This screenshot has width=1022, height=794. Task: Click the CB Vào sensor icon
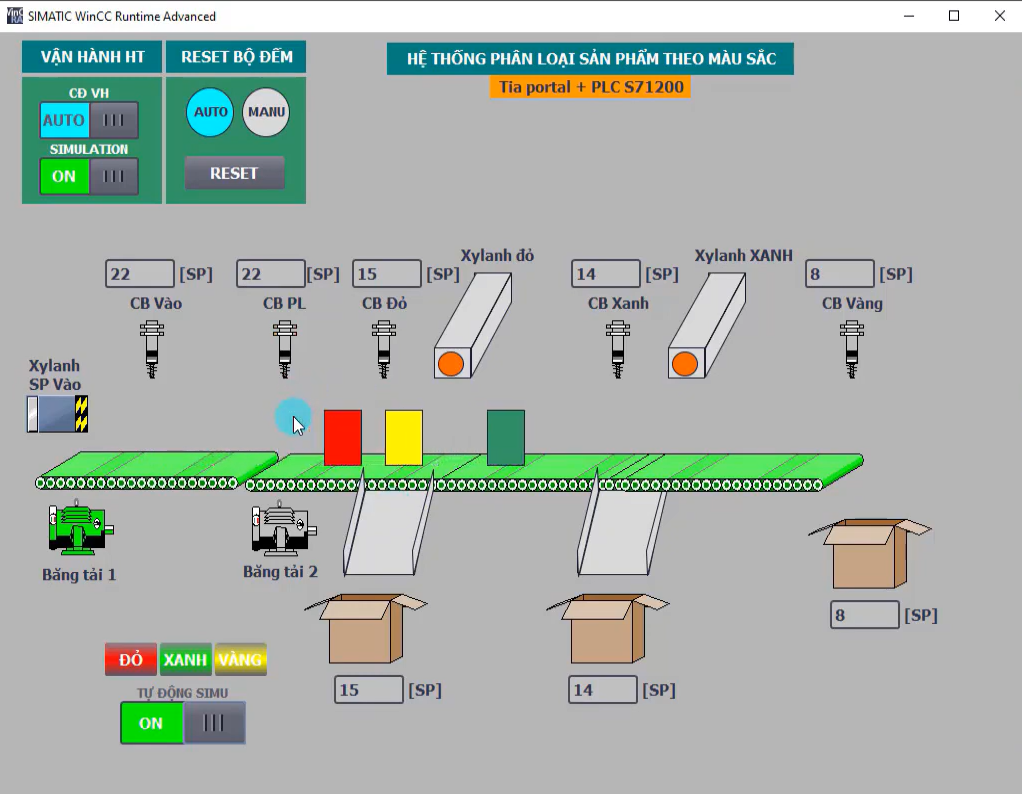152,349
